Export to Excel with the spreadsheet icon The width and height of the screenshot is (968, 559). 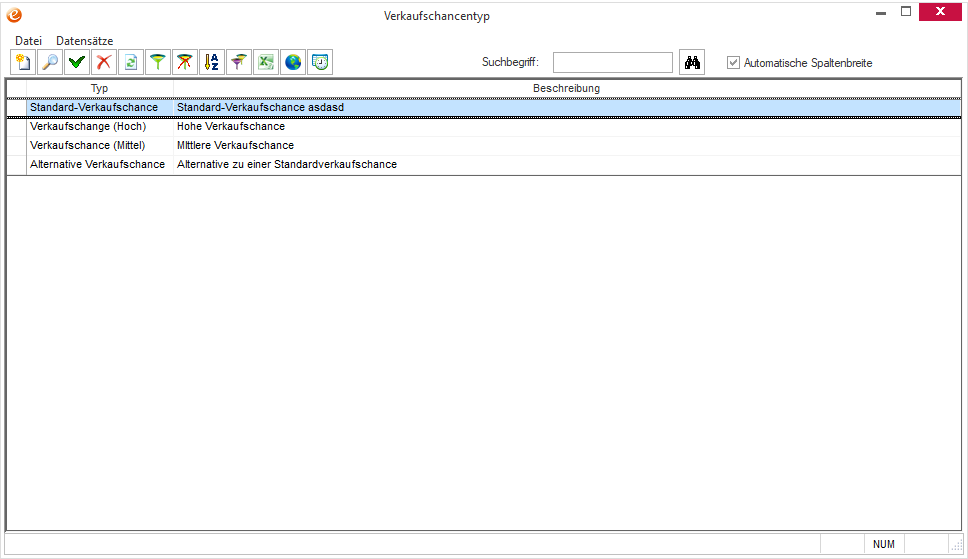tap(266, 62)
